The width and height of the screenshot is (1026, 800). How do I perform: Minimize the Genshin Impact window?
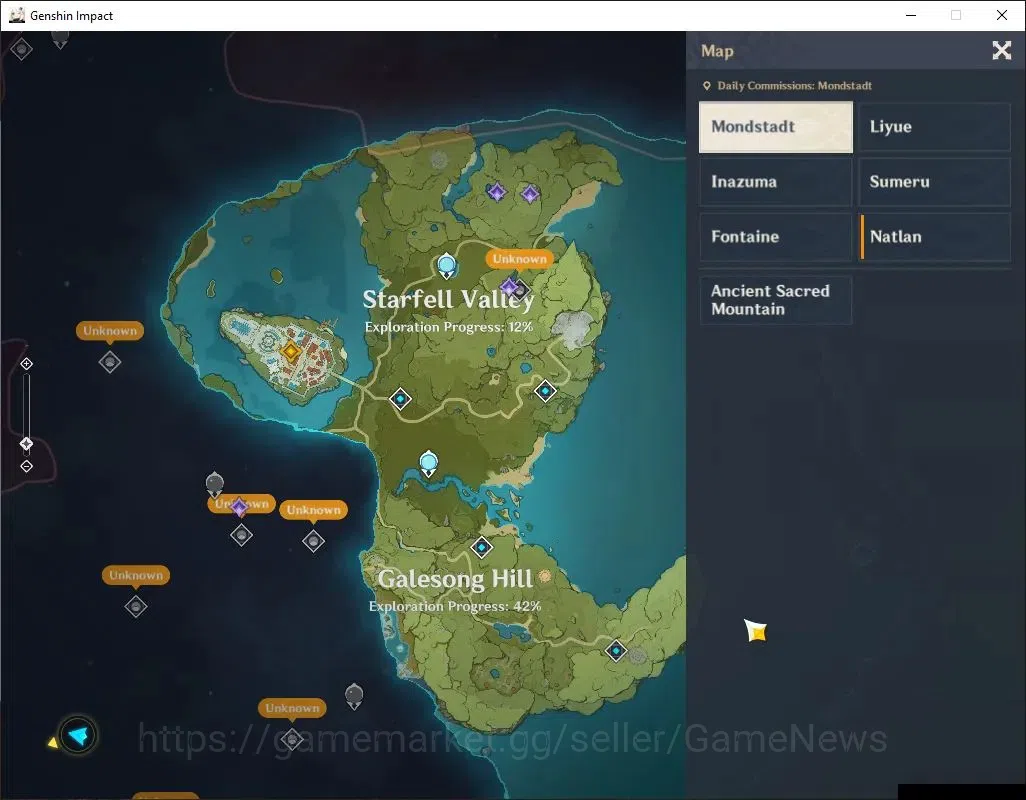[x=910, y=15]
